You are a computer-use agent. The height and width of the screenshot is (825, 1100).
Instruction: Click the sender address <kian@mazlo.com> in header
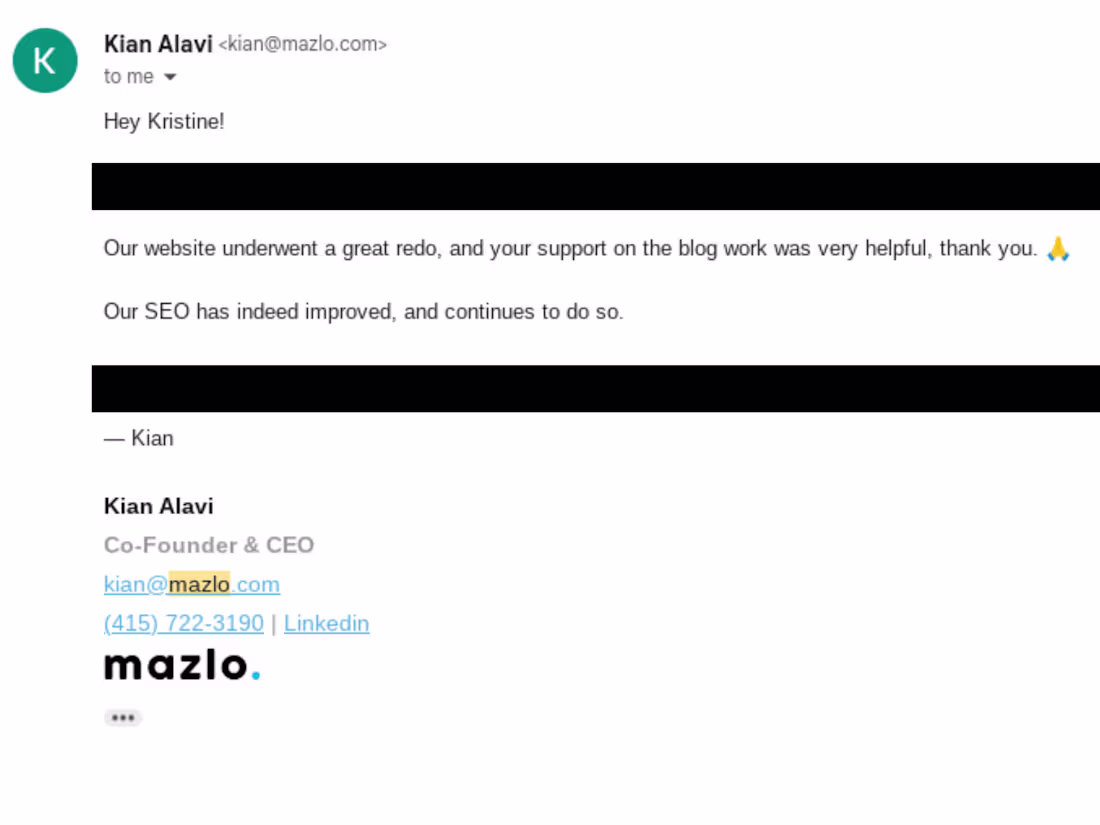302,45
